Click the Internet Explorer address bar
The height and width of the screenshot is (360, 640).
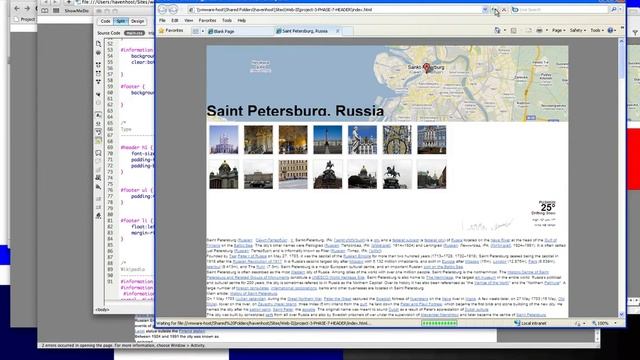point(335,9)
